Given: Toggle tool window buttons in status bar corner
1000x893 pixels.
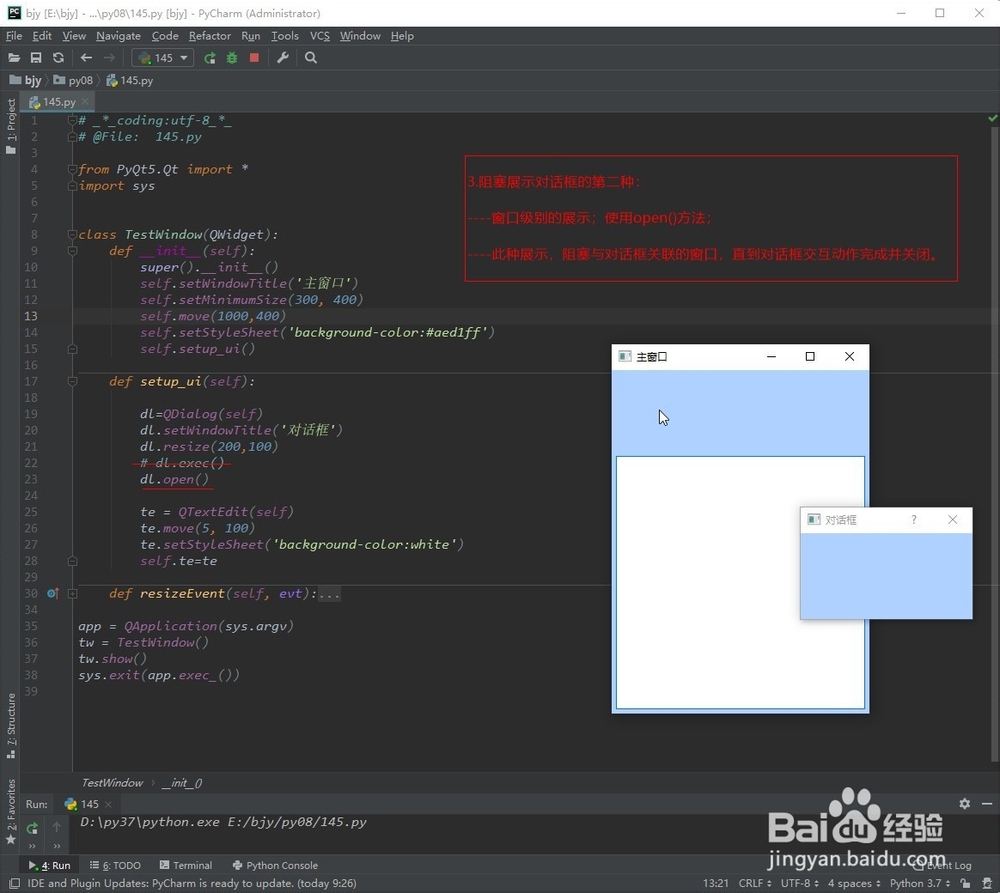Looking at the screenshot, I should (x=13, y=883).
